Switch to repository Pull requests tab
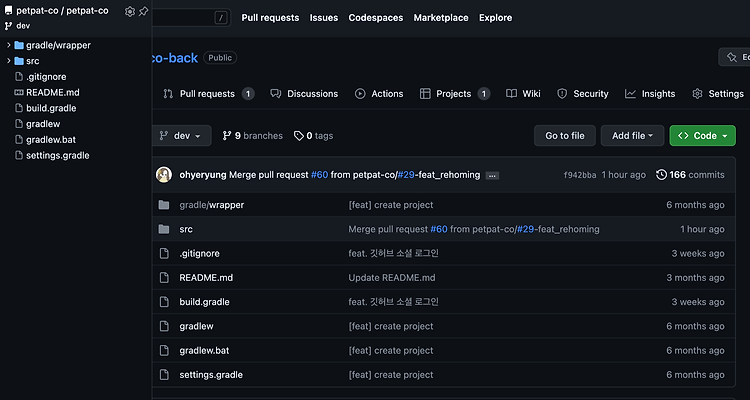The height and width of the screenshot is (400, 750). coord(209,94)
